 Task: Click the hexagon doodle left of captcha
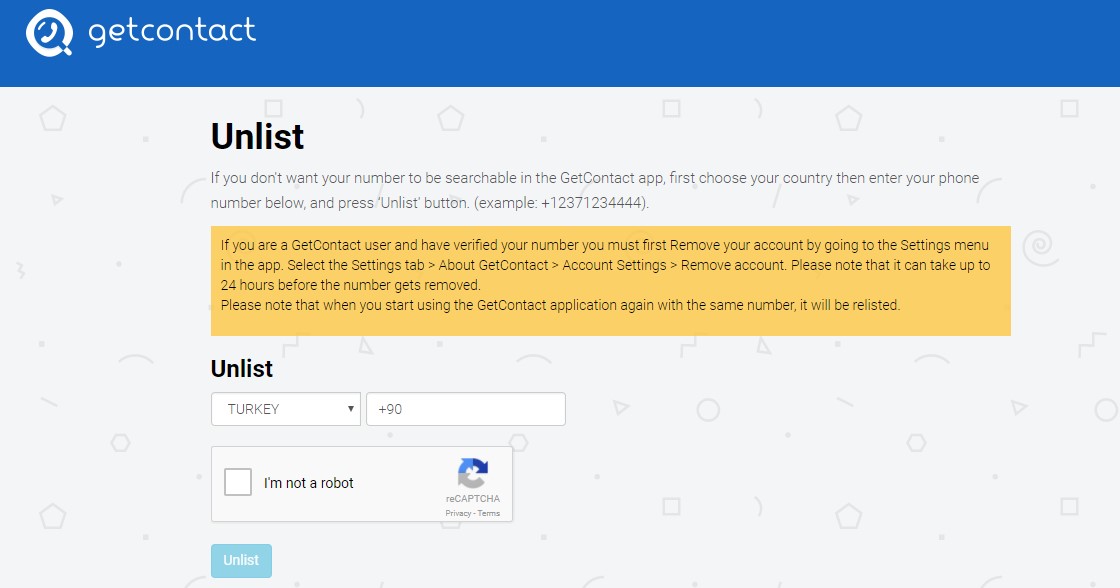click(x=120, y=442)
